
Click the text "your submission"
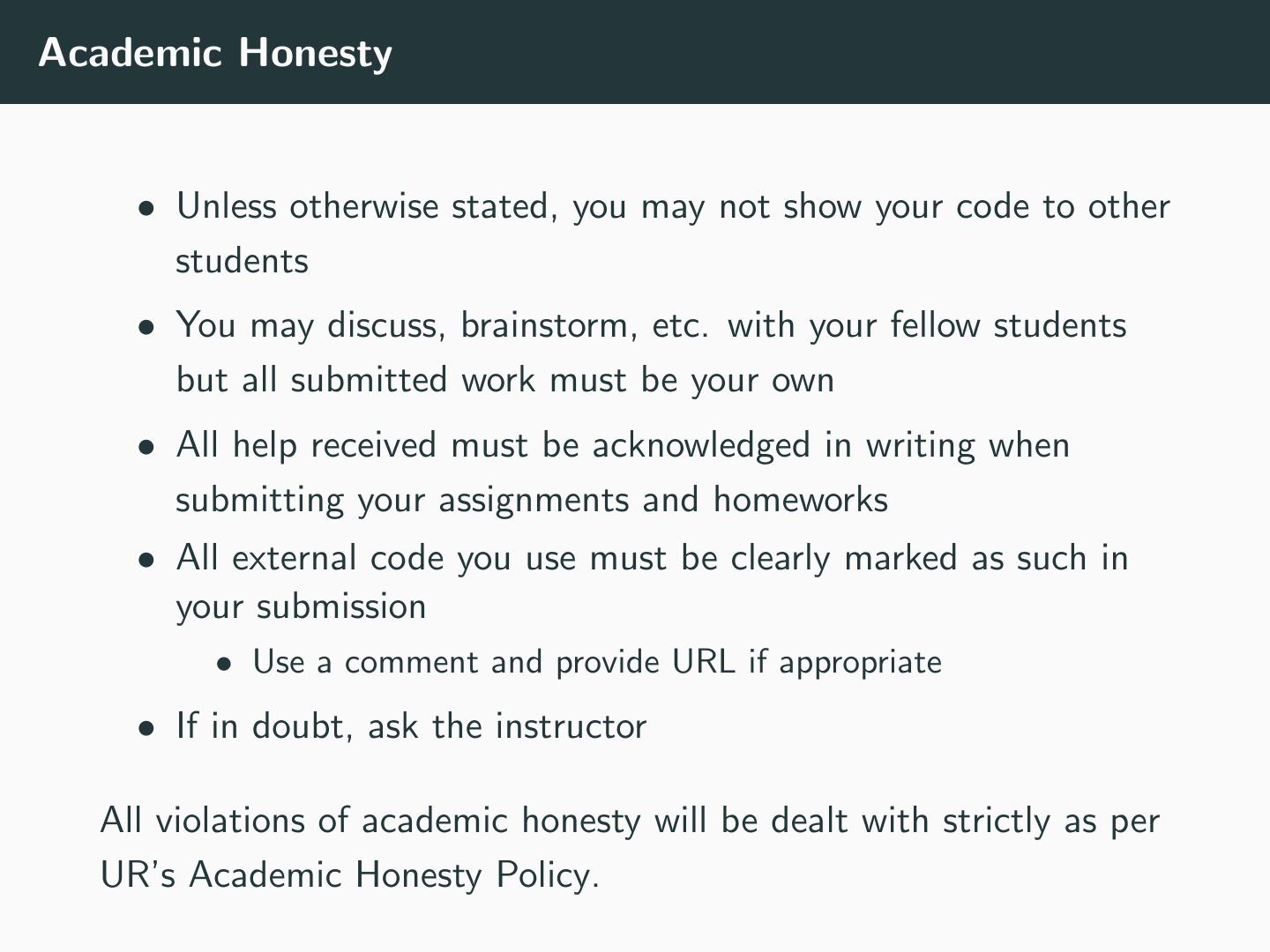(x=301, y=607)
